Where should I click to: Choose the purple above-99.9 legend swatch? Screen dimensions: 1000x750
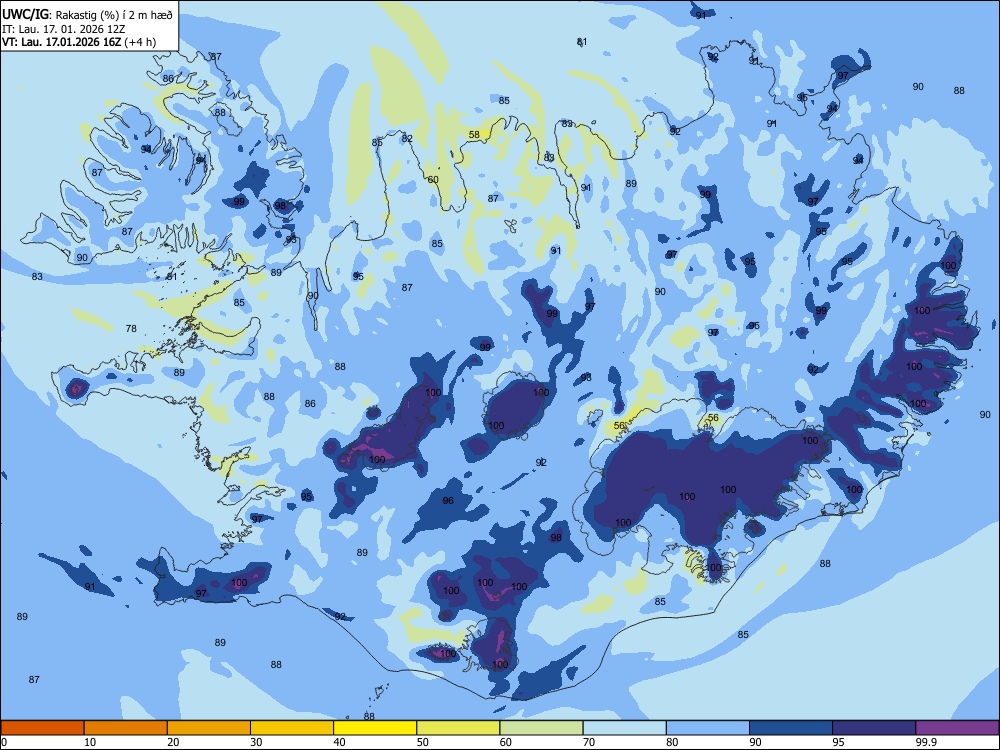point(957,728)
